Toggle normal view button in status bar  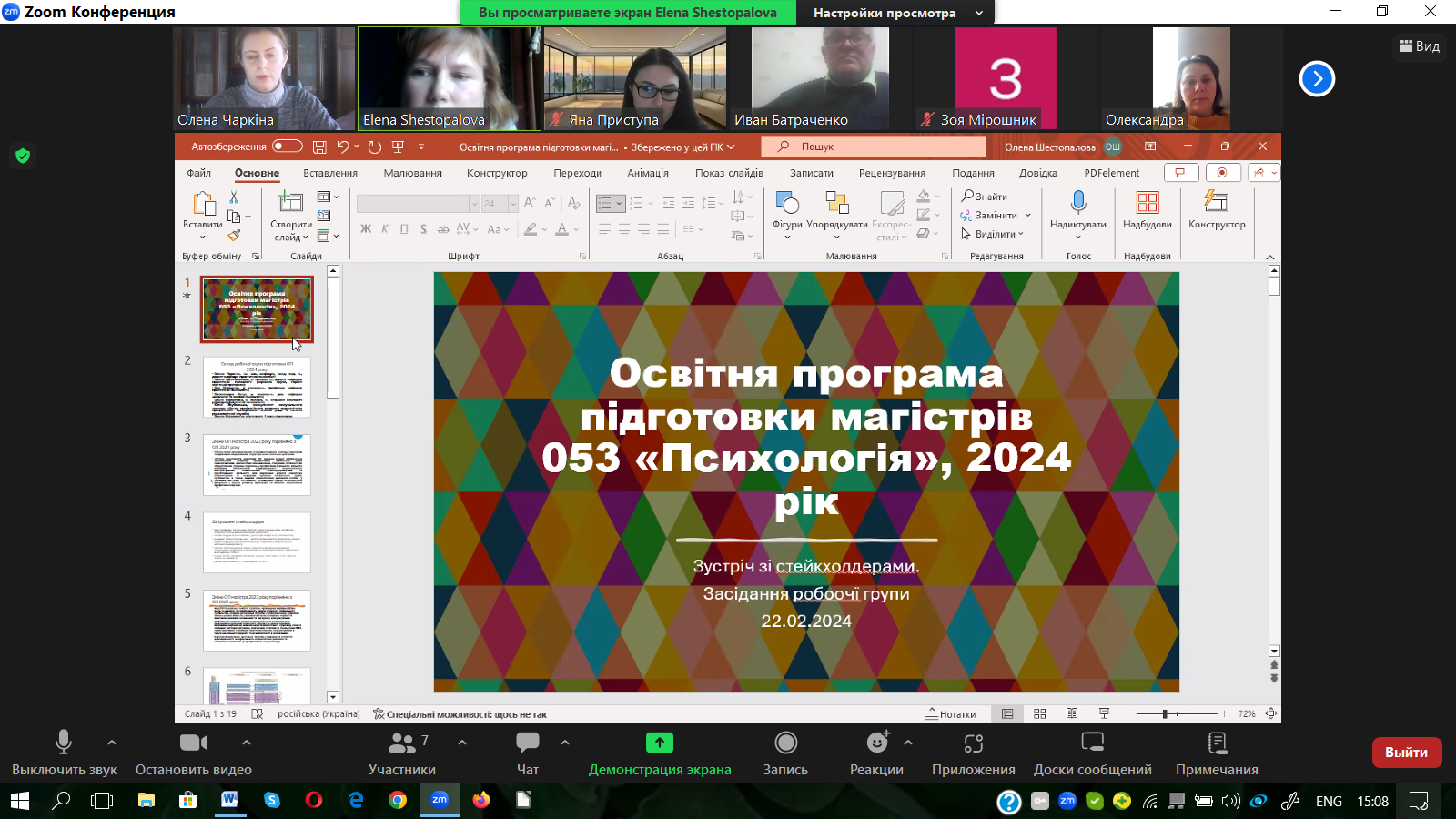coord(1007,714)
